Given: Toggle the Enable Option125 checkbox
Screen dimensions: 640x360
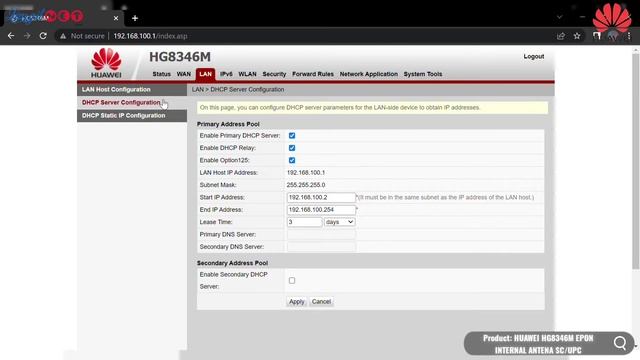Looking at the screenshot, I should tap(292, 160).
